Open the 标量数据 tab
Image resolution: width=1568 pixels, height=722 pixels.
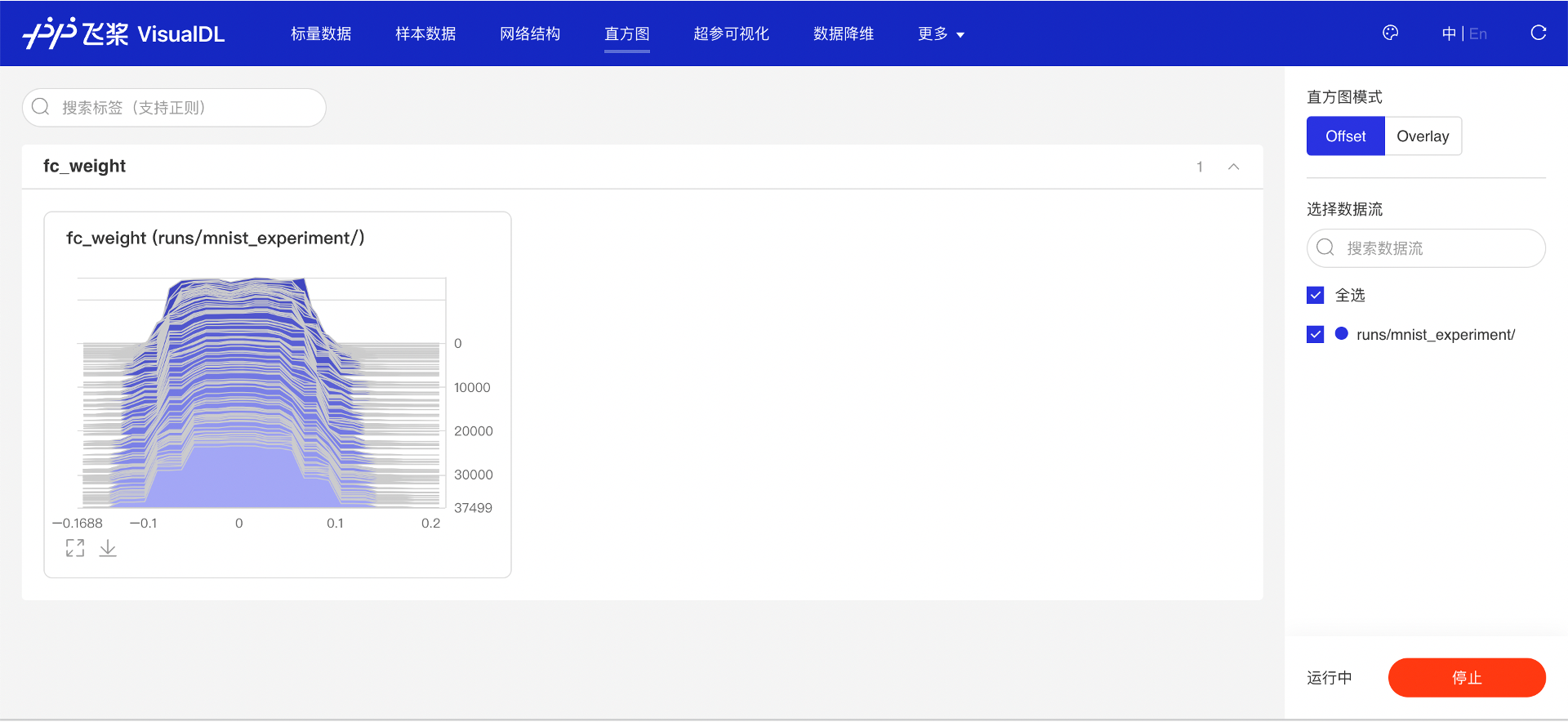point(321,33)
